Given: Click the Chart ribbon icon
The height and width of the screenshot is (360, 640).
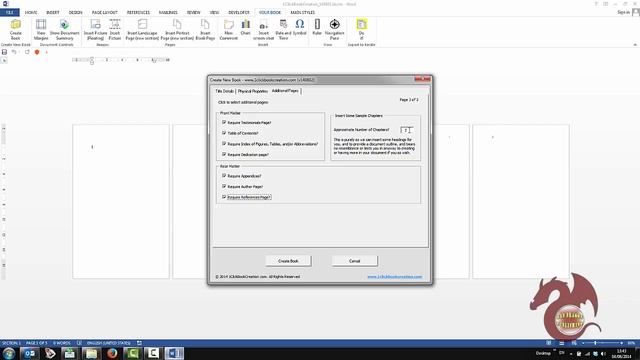Looking at the screenshot, I should coord(245,27).
